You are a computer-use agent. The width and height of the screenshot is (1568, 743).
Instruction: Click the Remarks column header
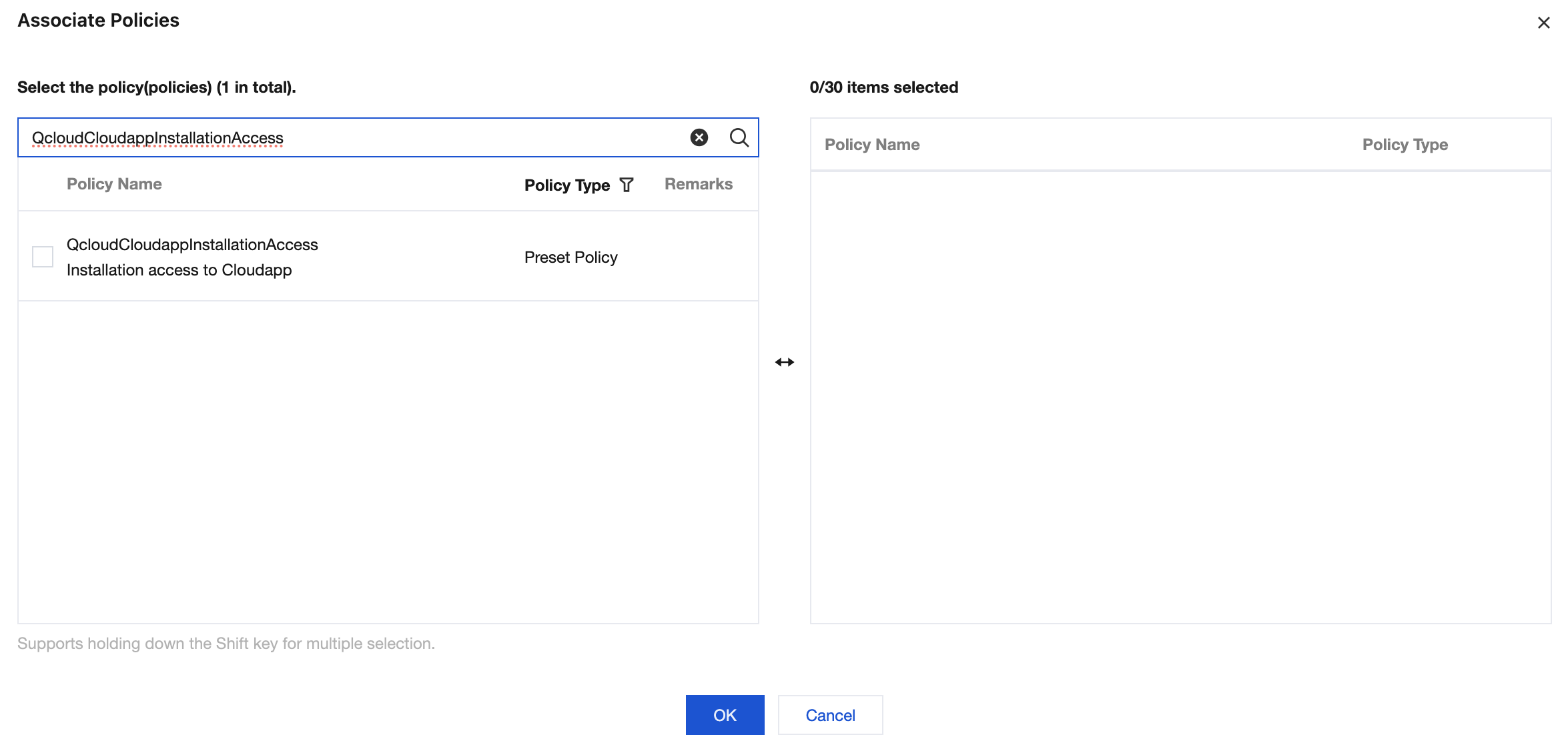click(698, 184)
